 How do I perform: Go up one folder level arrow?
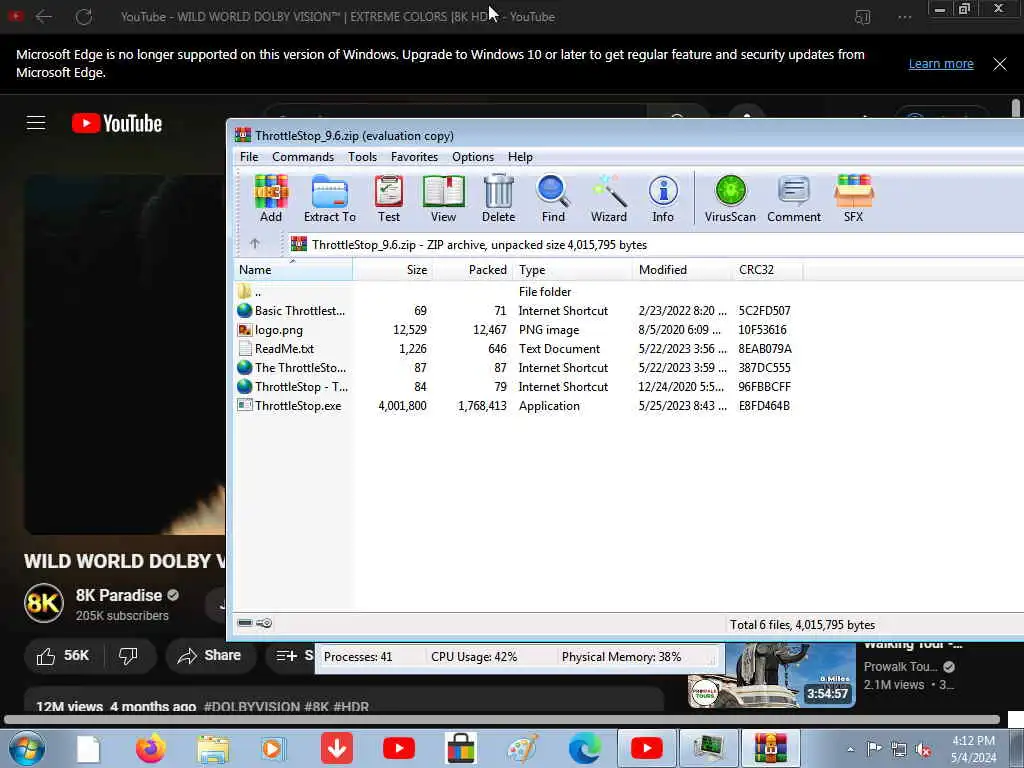[255, 244]
